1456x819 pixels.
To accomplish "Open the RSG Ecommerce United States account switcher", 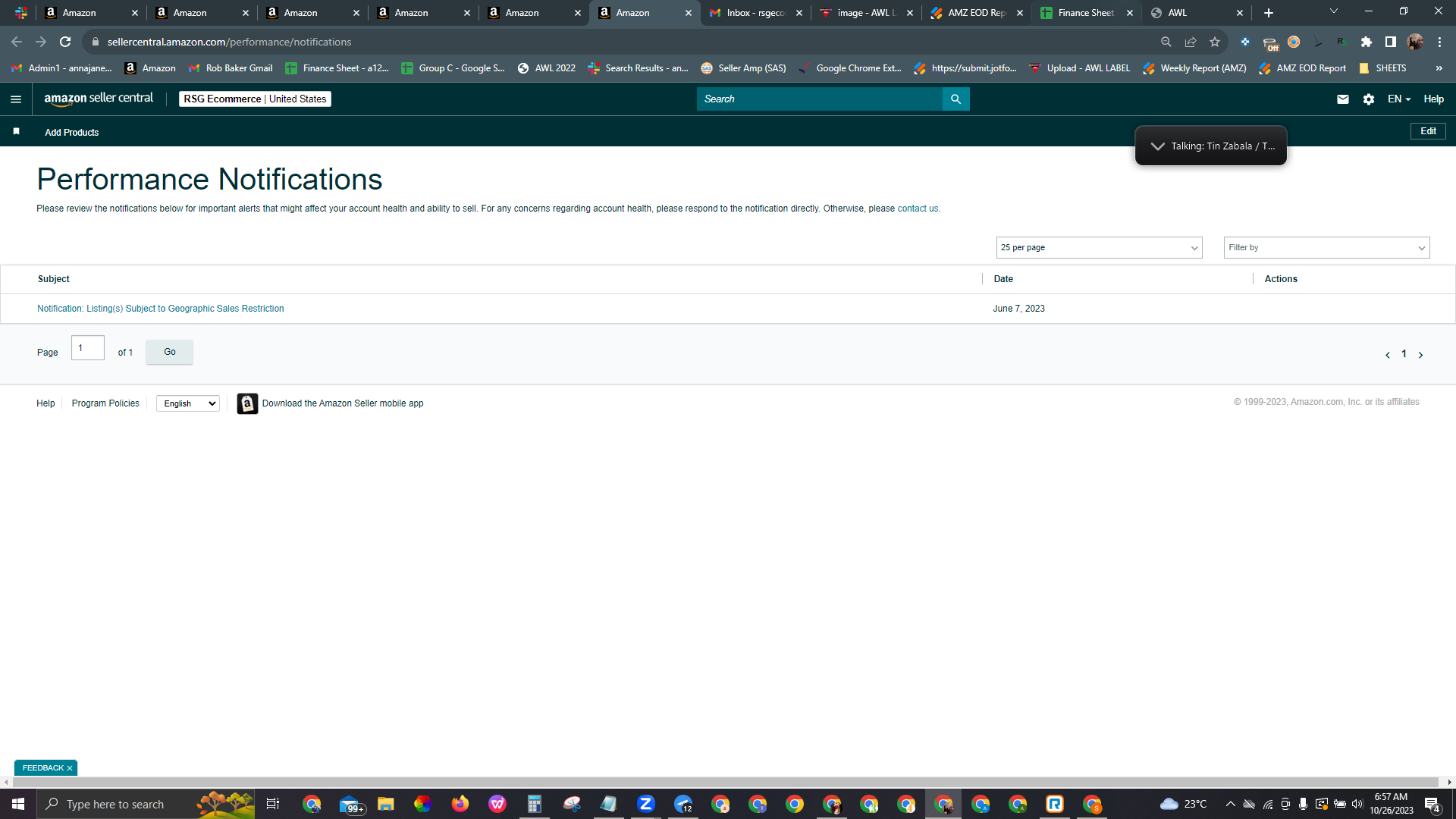I will [x=255, y=99].
